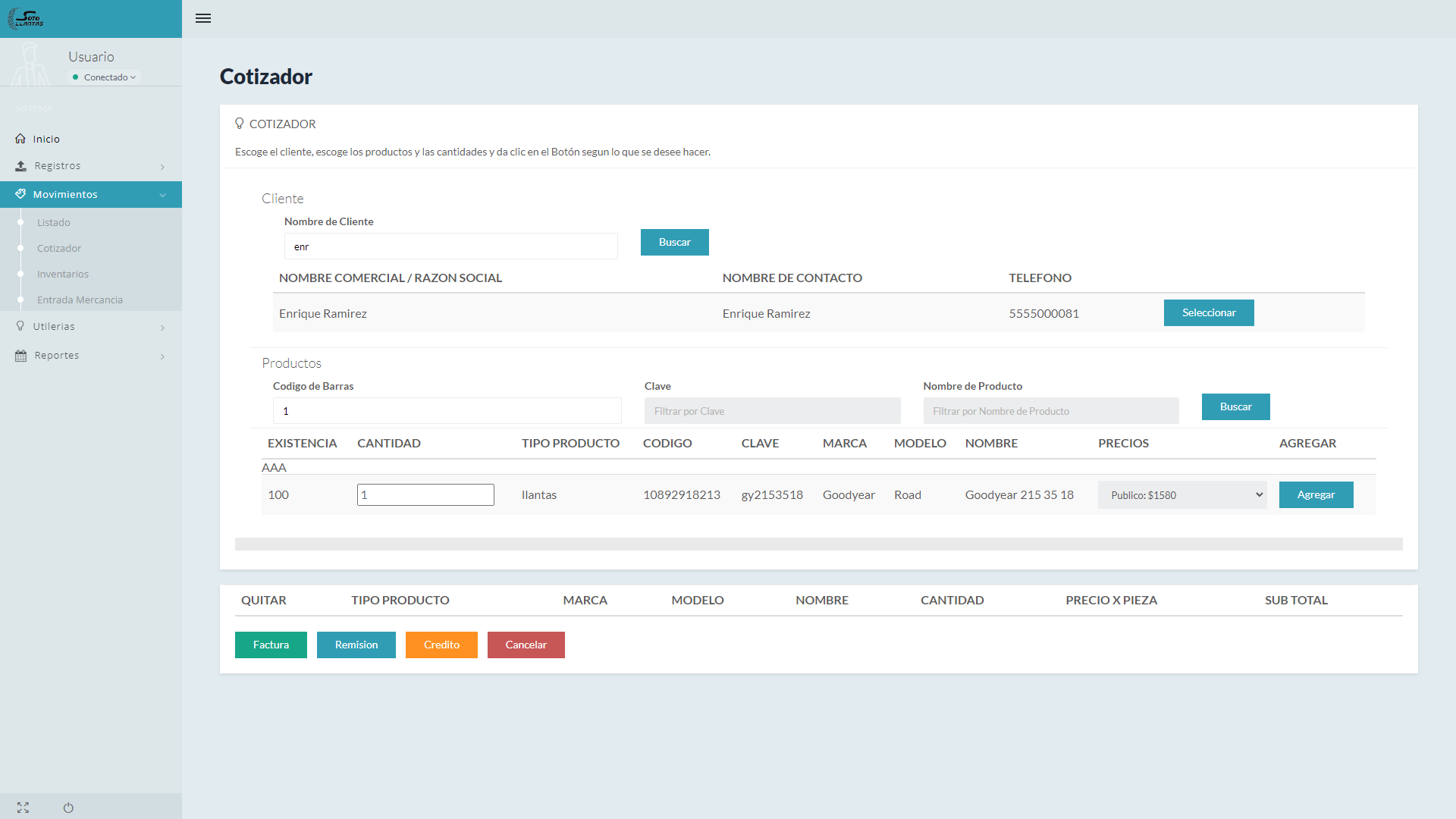The height and width of the screenshot is (819, 1456).
Task: Click the power logout icon
Action: 68,808
